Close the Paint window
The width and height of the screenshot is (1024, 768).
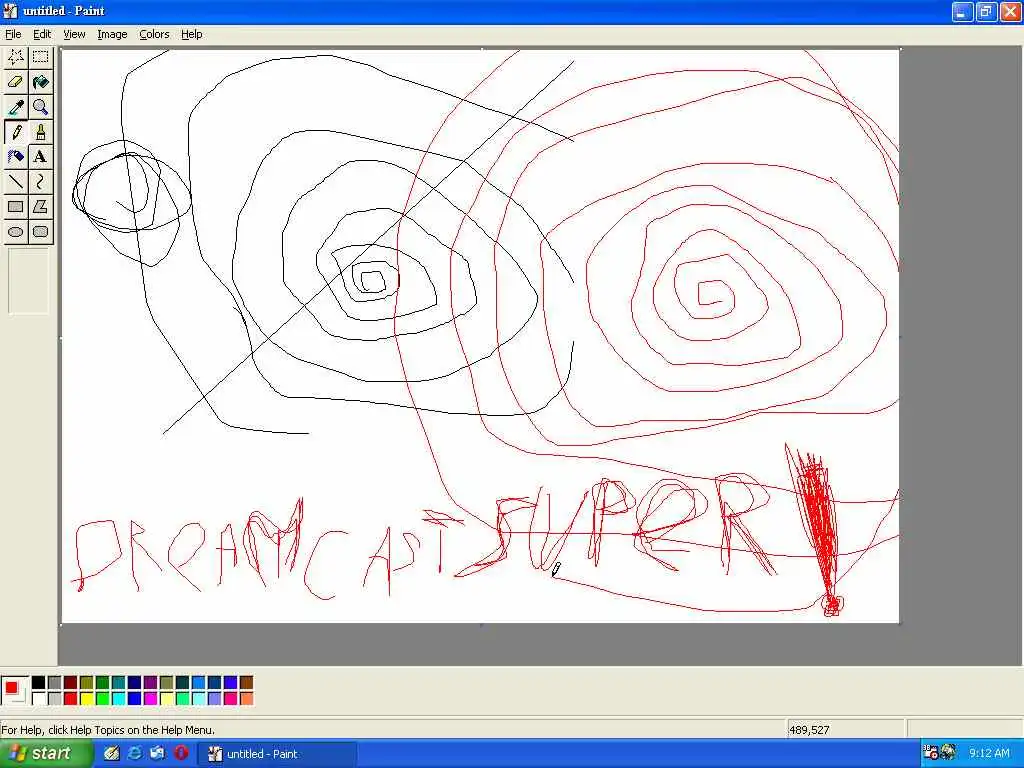point(1011,11)
